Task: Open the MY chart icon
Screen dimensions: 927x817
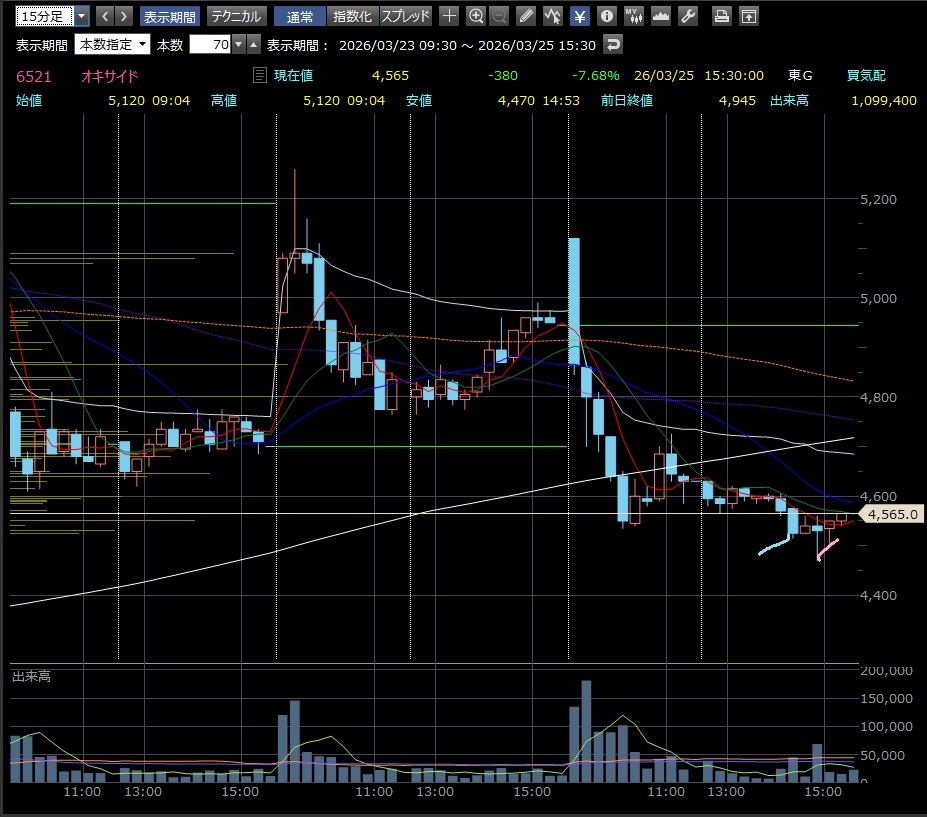Action: [x=633, y=16]
